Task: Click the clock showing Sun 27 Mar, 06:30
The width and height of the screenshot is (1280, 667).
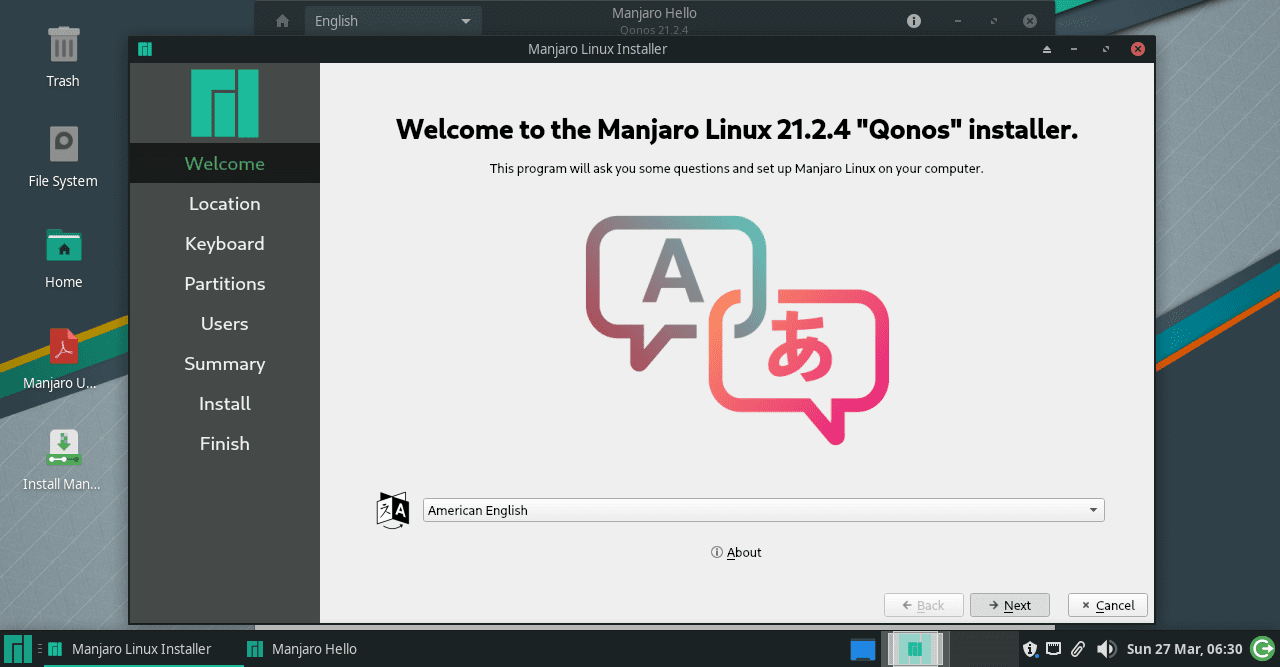Action: [1185, 649]
